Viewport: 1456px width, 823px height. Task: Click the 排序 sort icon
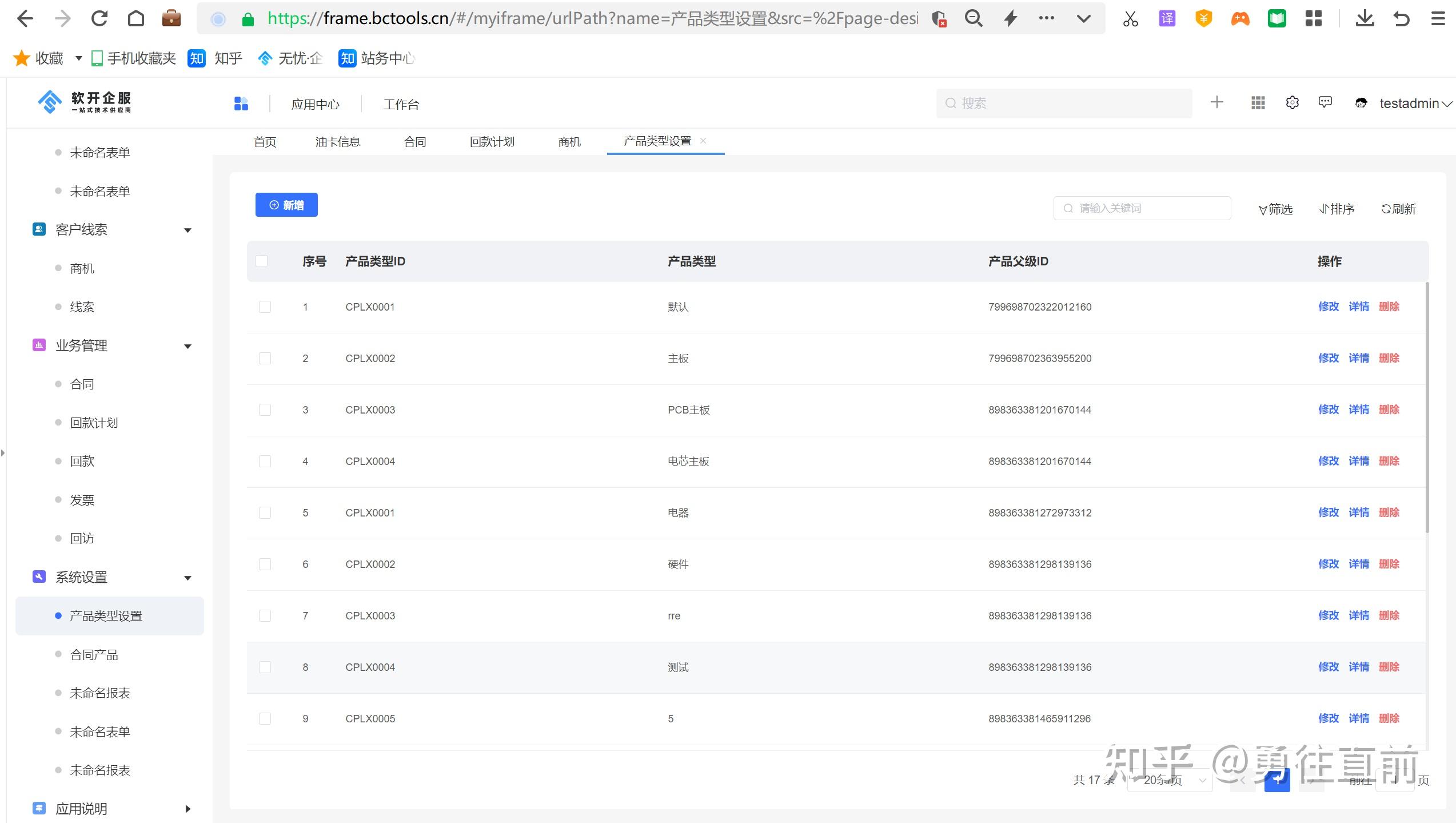[x=1324, y=209]
